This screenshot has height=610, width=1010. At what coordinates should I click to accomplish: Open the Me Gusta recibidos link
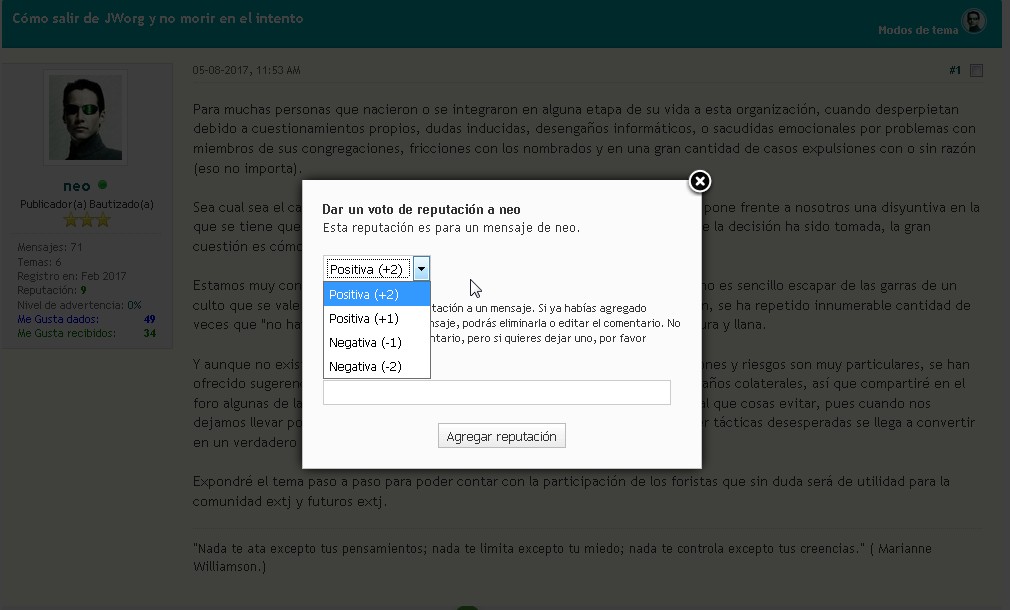pos(66,333)
